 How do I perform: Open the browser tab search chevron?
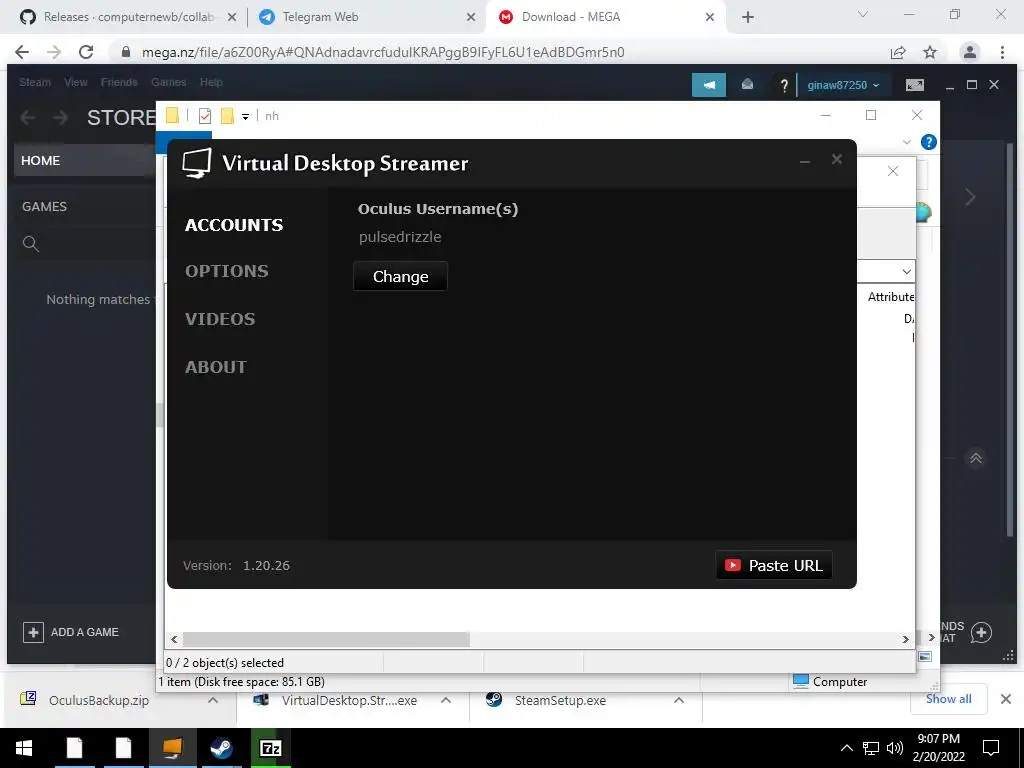[x=863, y=14]
